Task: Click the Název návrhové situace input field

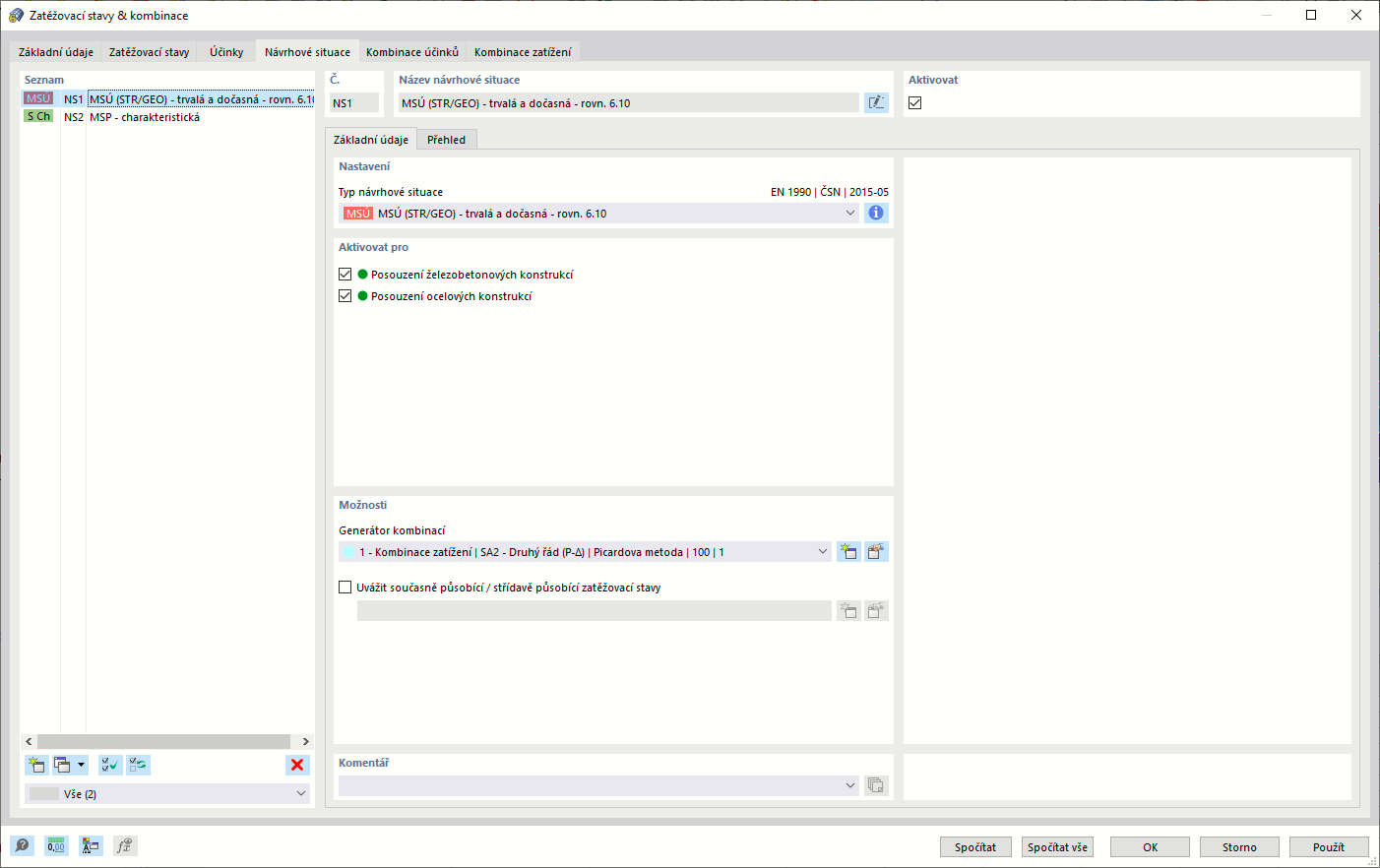Action: point(628,102)
